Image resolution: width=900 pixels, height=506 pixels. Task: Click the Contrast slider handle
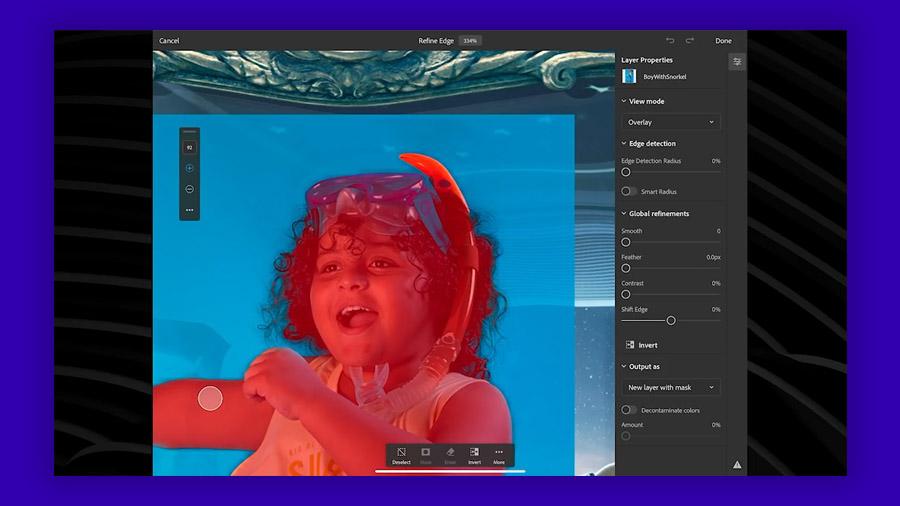point(626,294)
